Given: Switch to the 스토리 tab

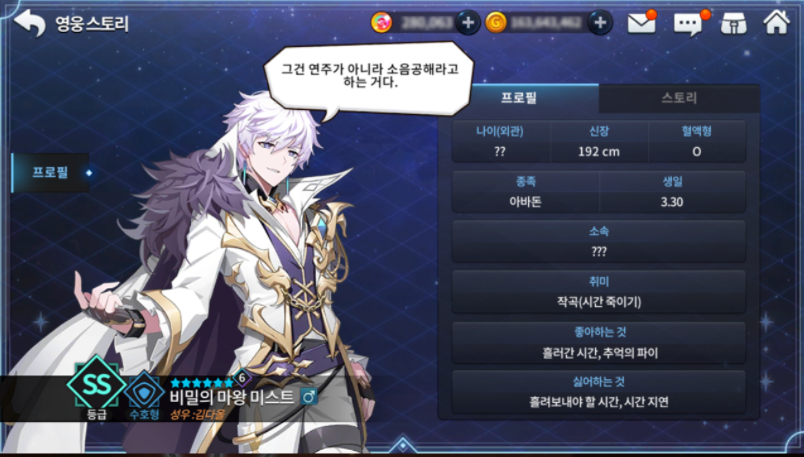Looking at the screenshot, I should [679, 98].
